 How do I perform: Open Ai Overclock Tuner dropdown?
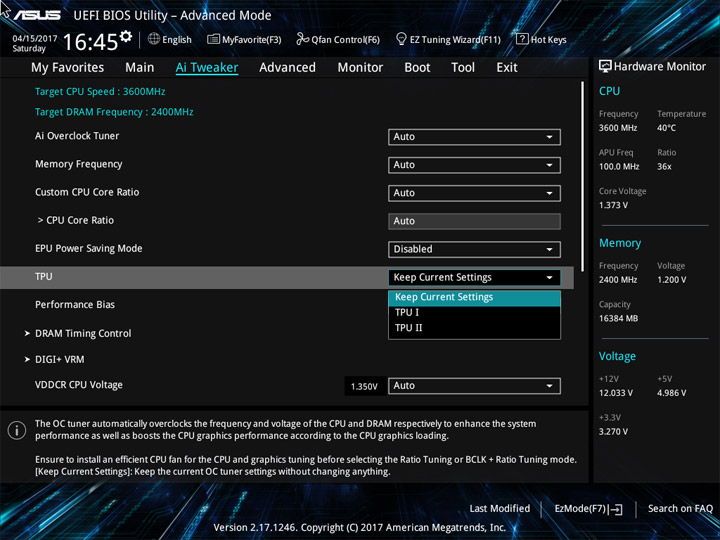(x=474, y=137)
